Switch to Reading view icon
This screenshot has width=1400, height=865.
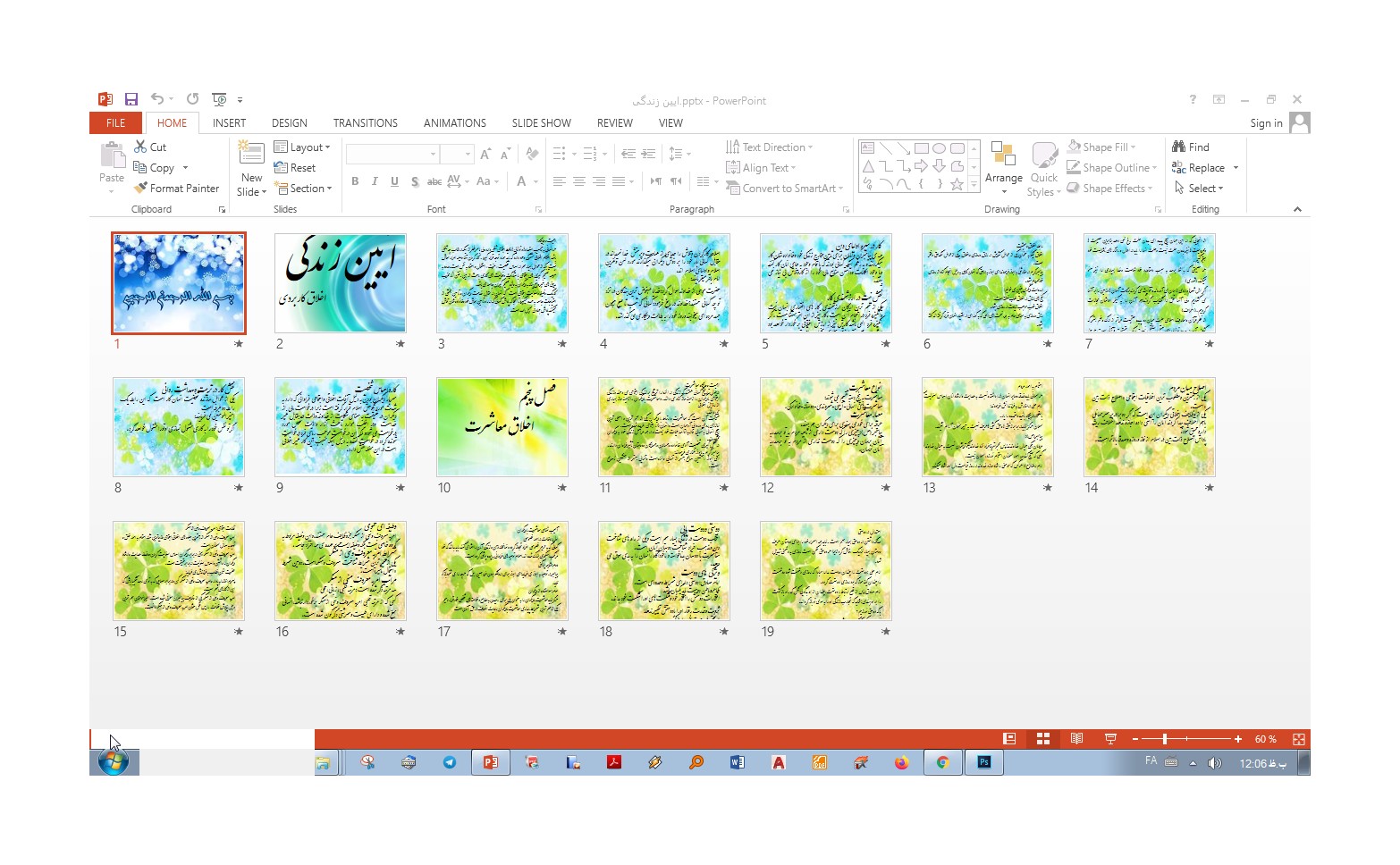point(1077,739)
